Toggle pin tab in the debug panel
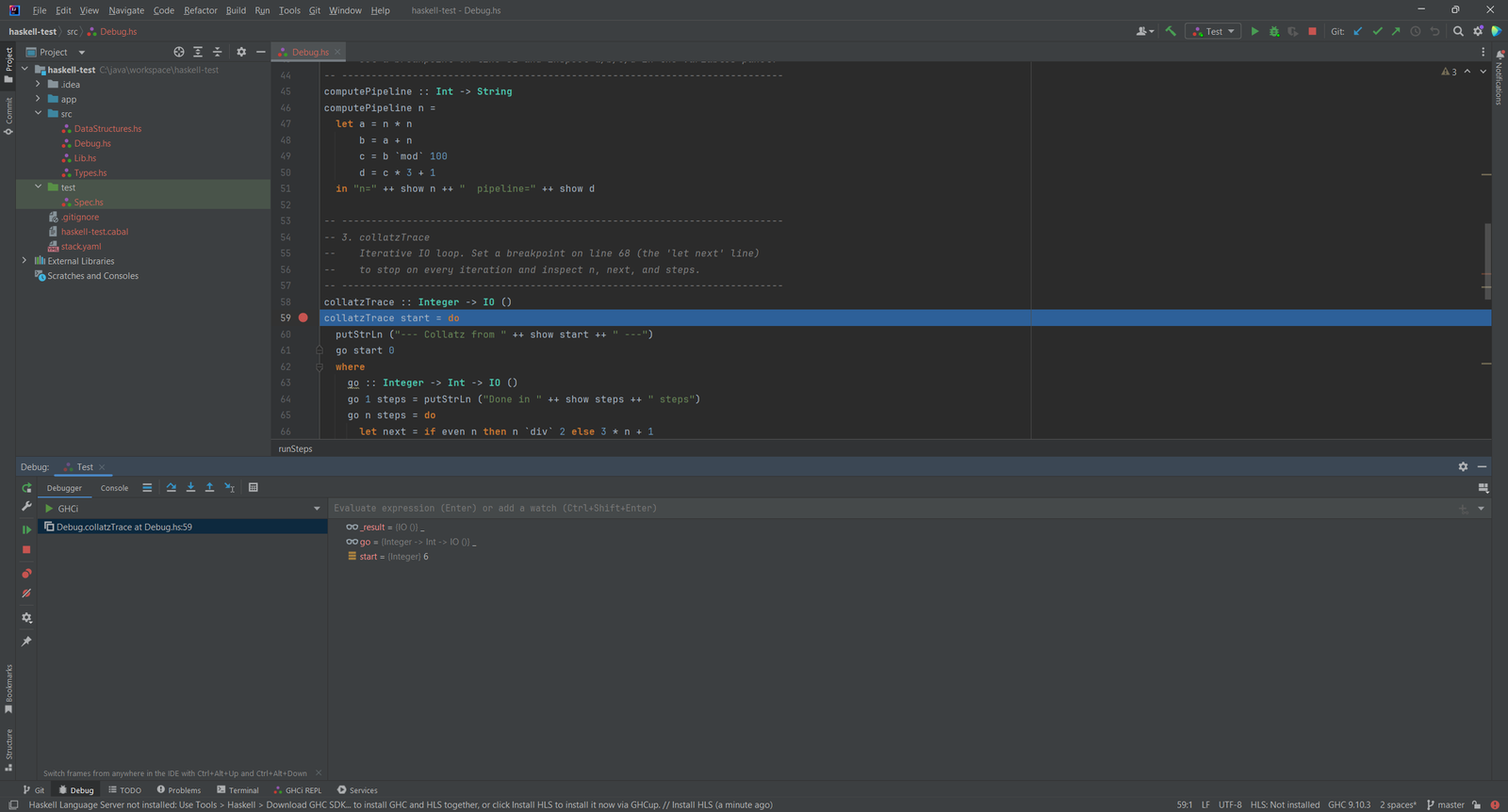 [26, 641]
